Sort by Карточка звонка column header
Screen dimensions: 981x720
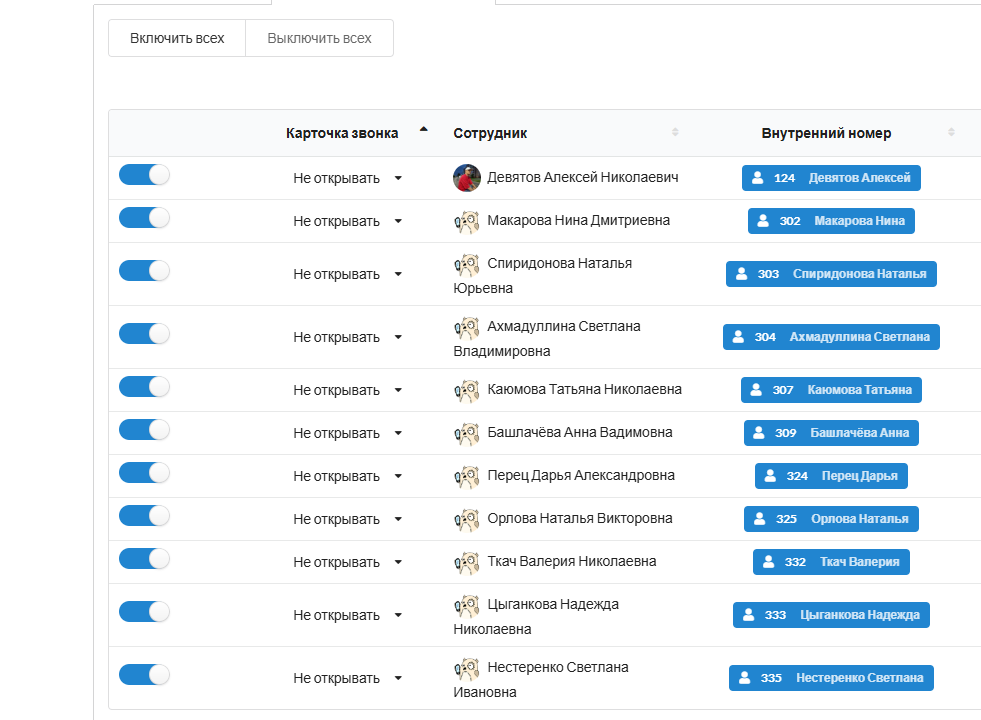point(342,133)
